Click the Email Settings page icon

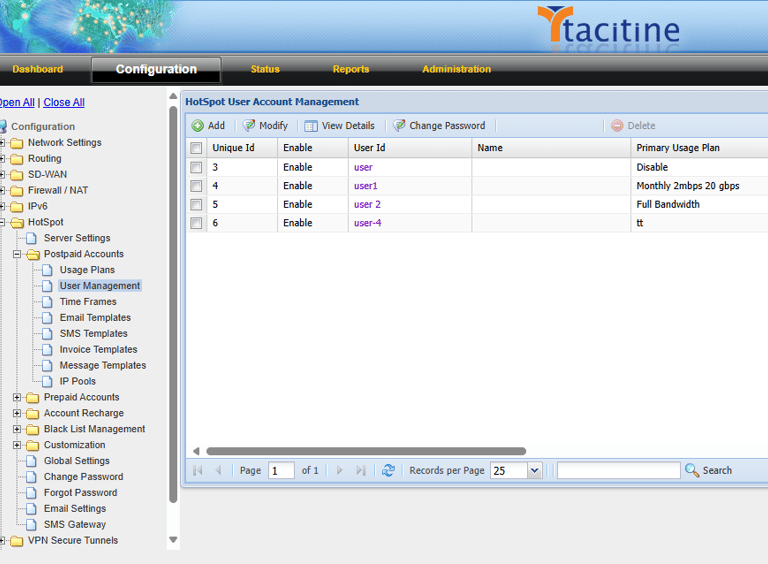[31, 509]
